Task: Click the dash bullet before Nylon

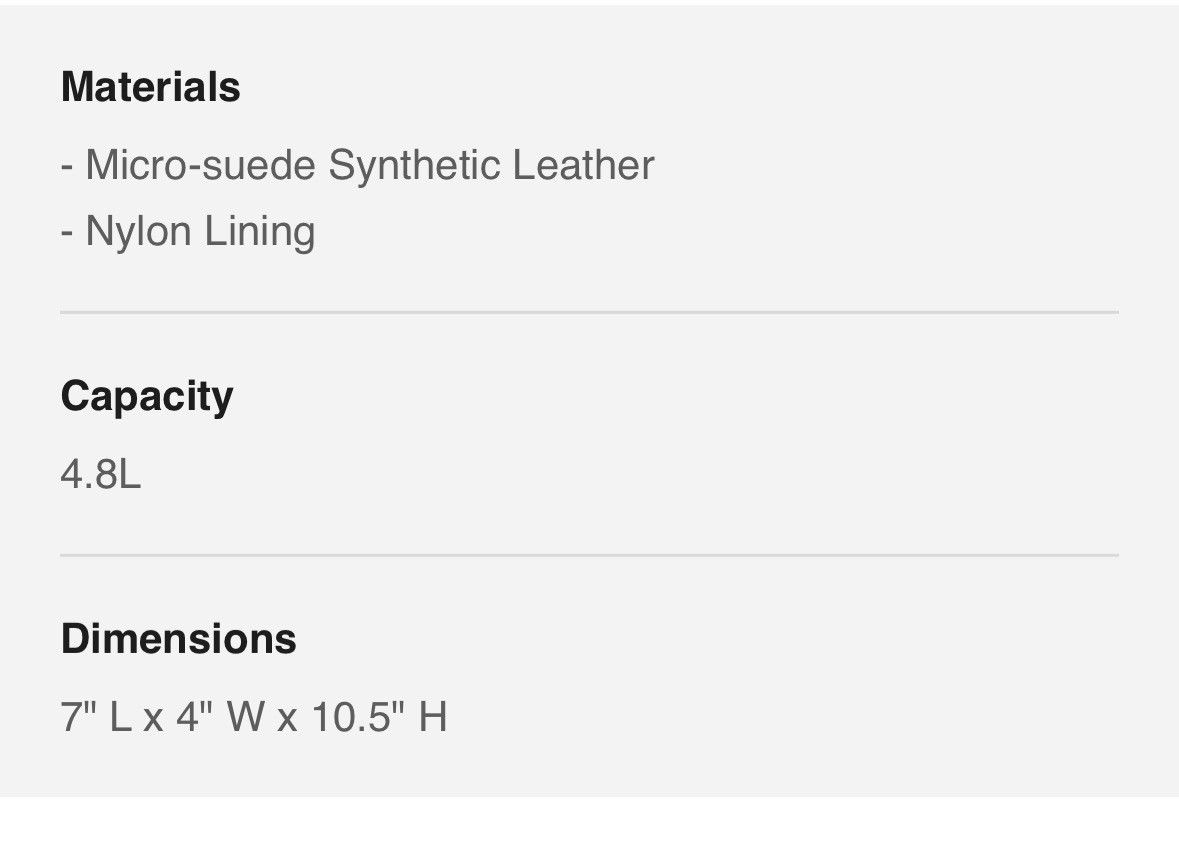Action: click(x=67, y=233)
